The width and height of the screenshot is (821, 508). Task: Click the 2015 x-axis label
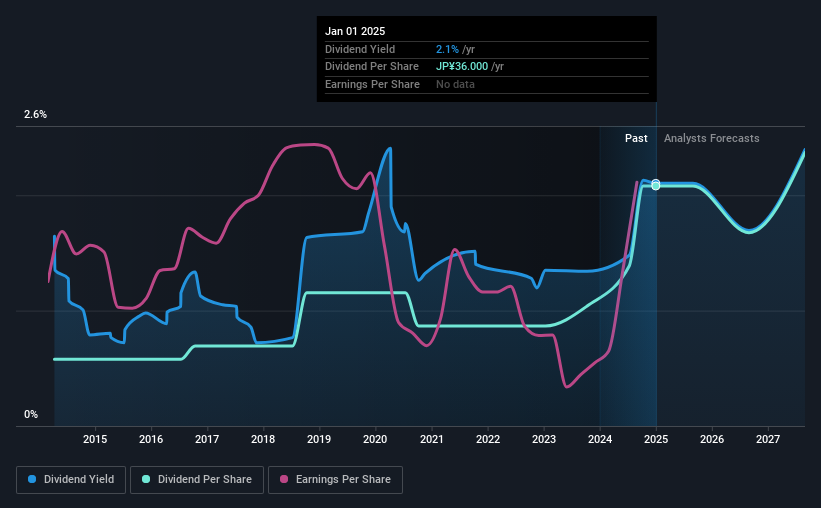coord(95,439)
